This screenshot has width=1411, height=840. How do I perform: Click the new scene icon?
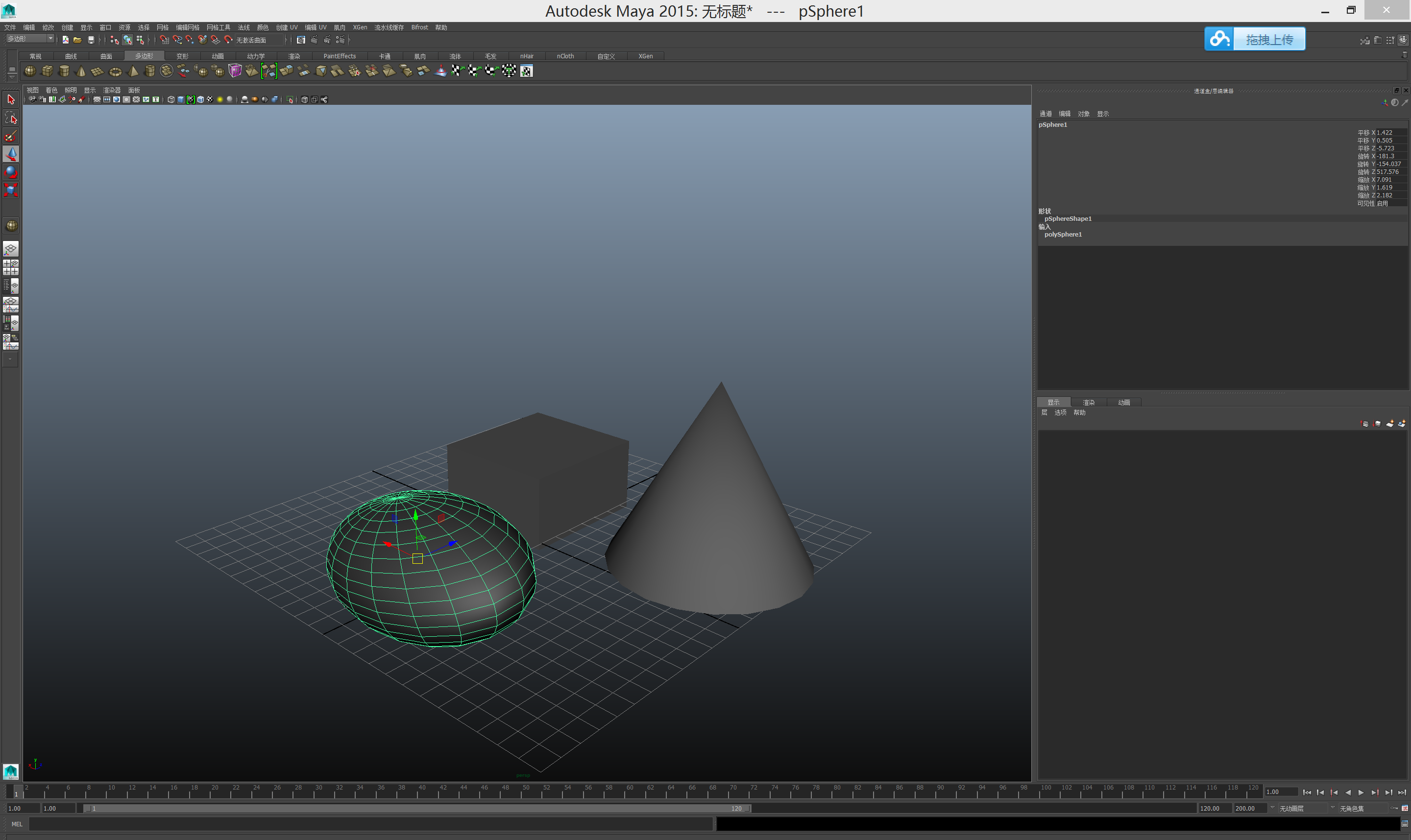(x=66, y=40)
